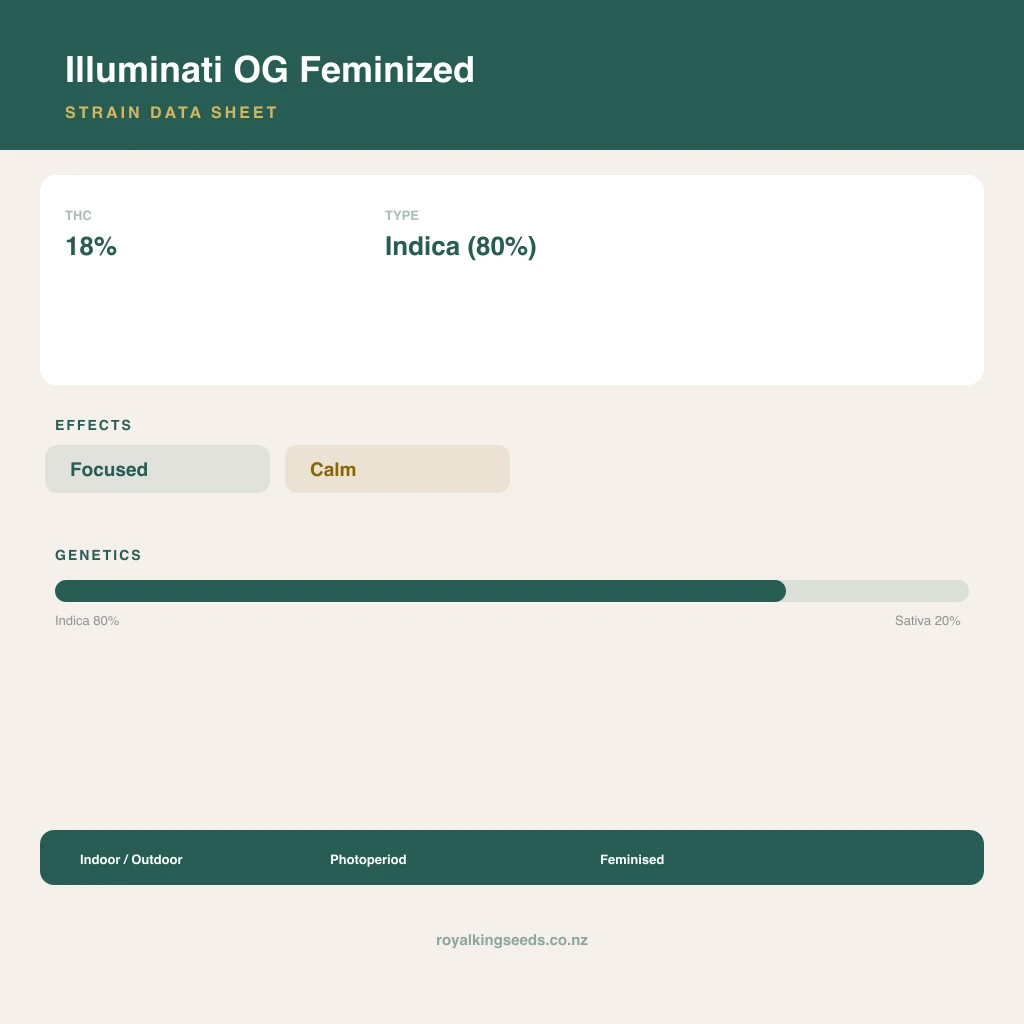Select the Focused effect tag

157,469
